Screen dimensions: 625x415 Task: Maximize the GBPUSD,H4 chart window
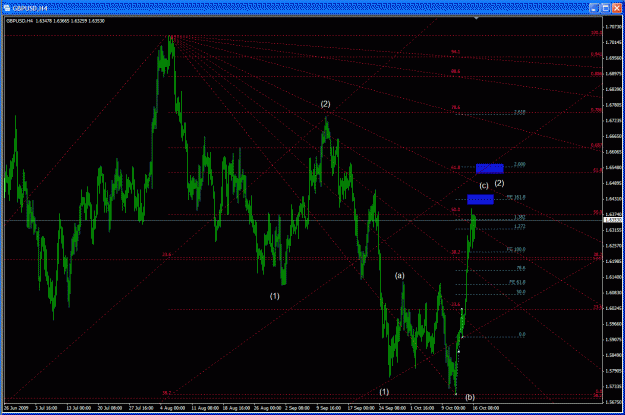[x=605, y=8]
